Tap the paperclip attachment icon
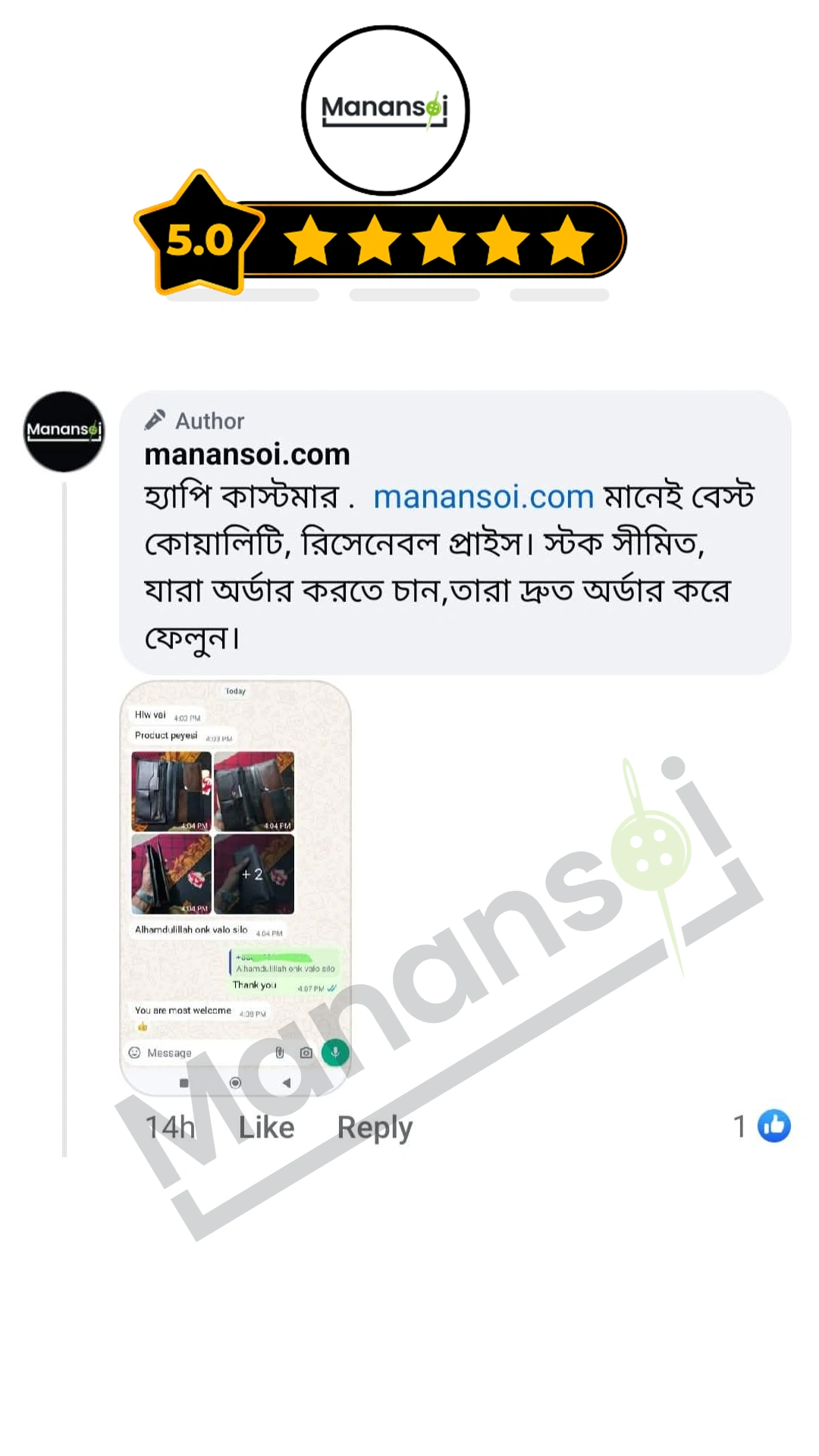Image resolution: width=819 pixels, height=1456 pixels. pyautogui.click(x=279, y=1053)
